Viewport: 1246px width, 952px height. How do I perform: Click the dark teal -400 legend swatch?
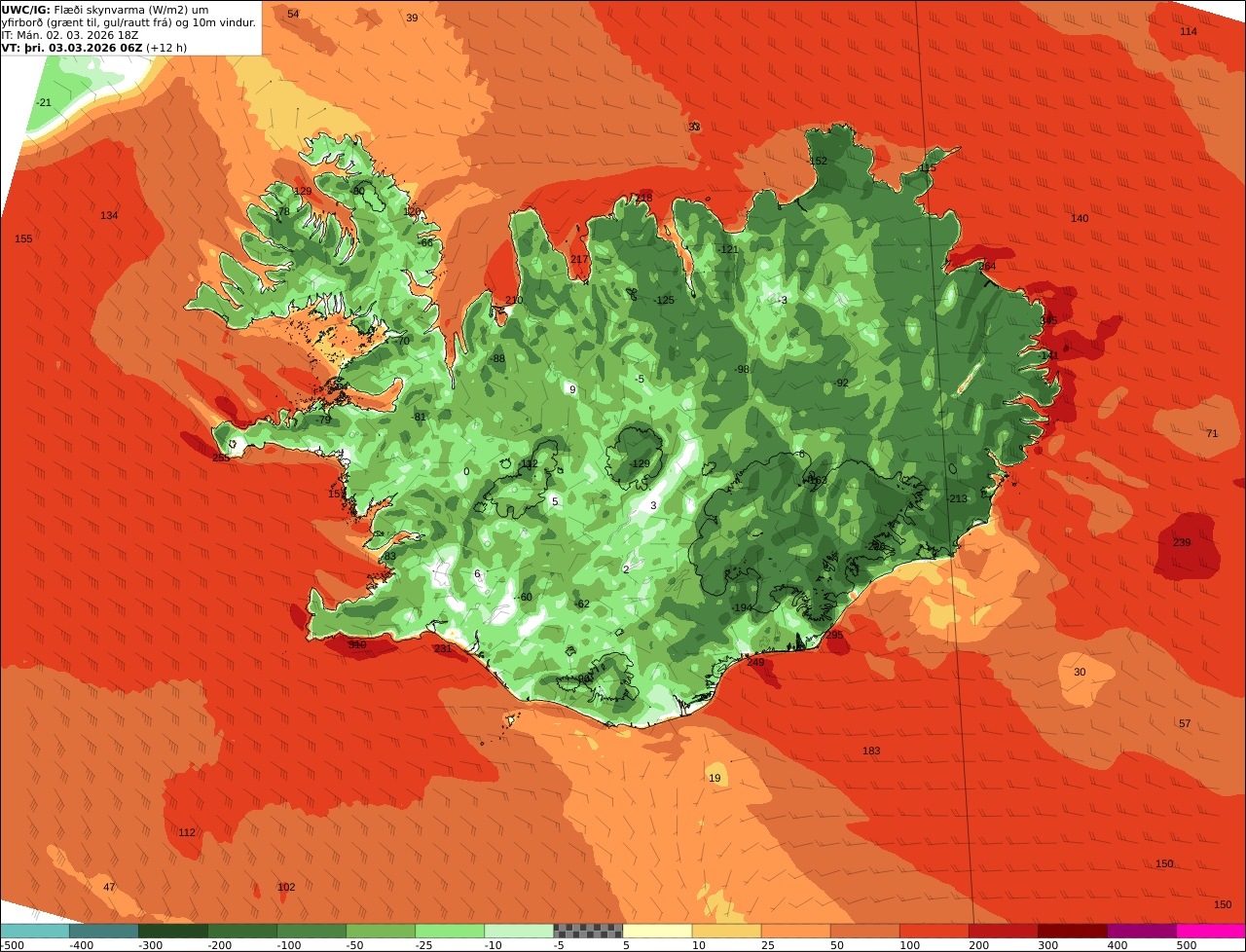(104, 931)
